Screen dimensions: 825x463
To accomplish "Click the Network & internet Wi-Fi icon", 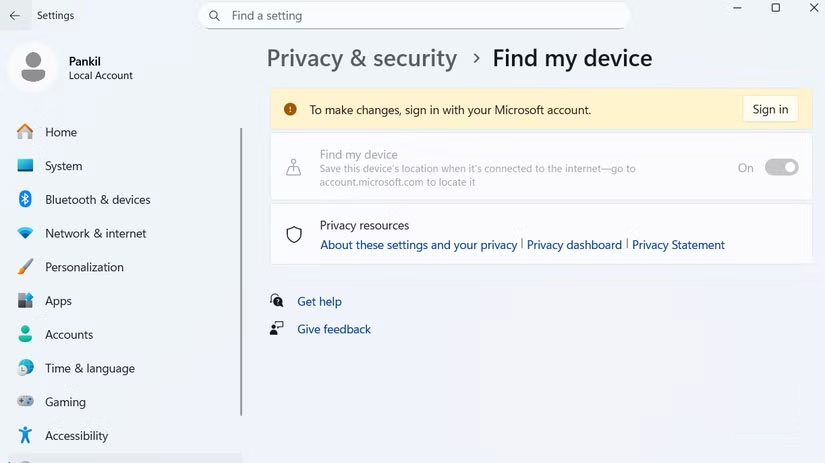I will 26,233.
